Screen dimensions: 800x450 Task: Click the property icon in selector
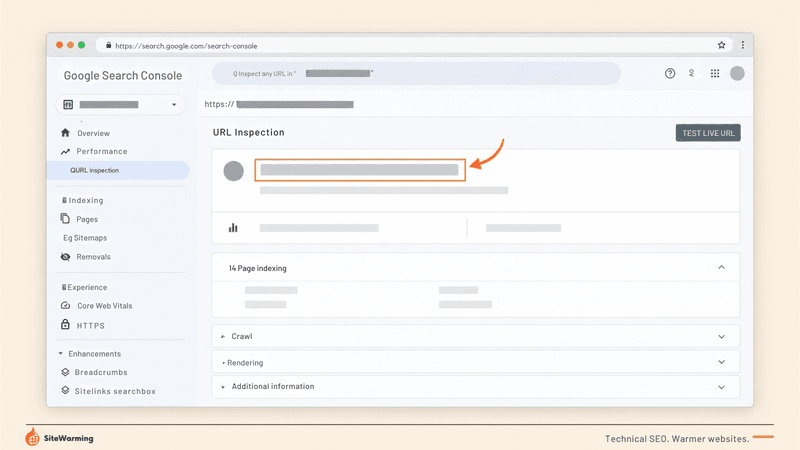coord(68,105)
